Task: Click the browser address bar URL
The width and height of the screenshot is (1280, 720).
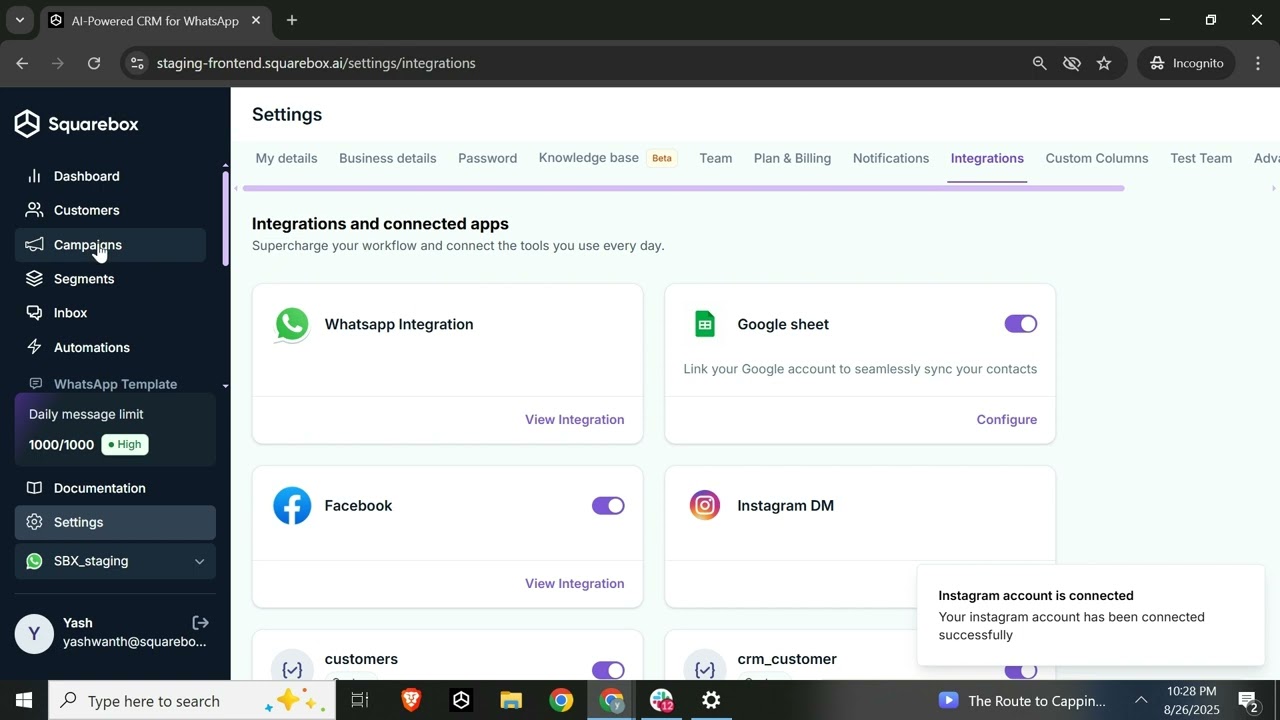Action: click(x=316, y=63)
